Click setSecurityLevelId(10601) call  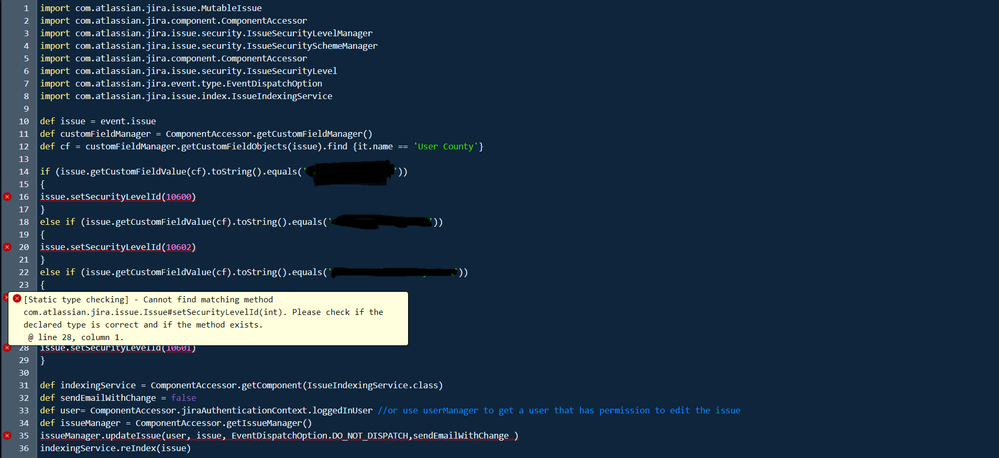tap(117, 348)
